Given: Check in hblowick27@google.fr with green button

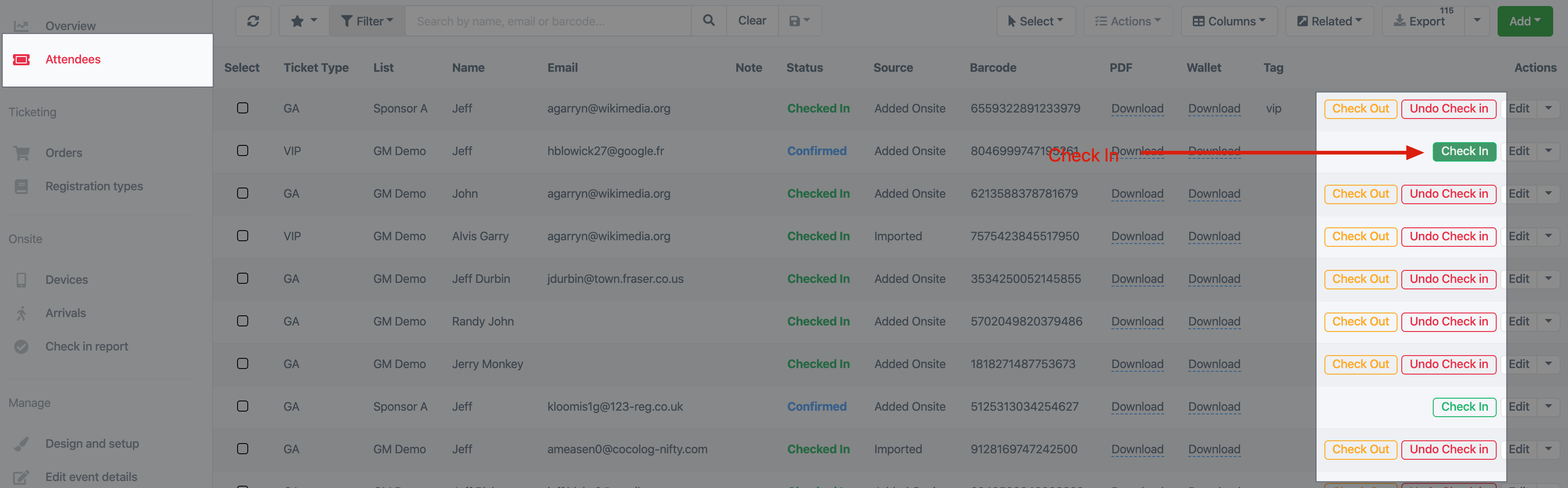Looking at the screenshot, I should (1464, 151).
